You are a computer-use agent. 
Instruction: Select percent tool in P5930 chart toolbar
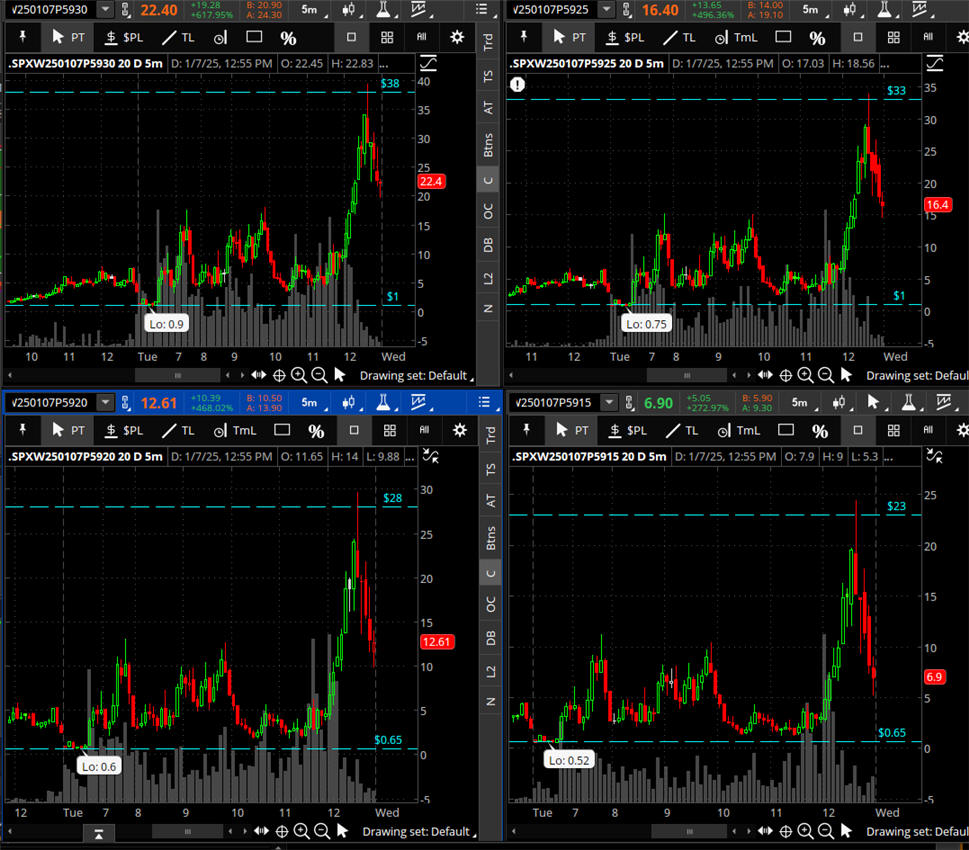288,37
